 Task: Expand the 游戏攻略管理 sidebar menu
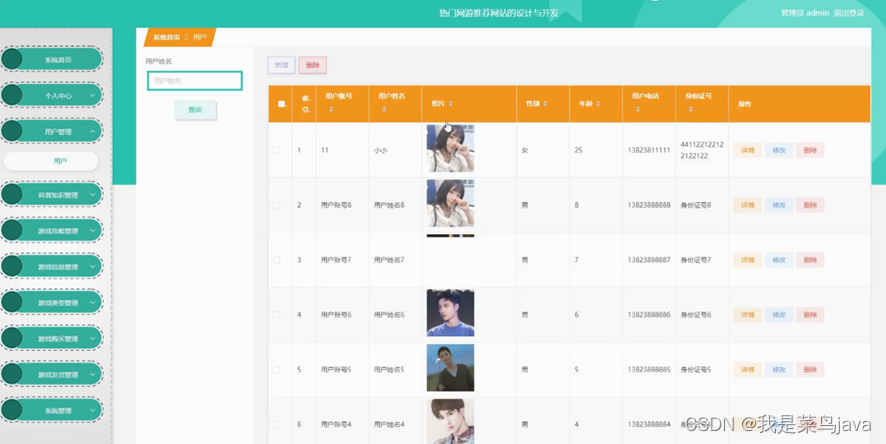click(52, 230)
